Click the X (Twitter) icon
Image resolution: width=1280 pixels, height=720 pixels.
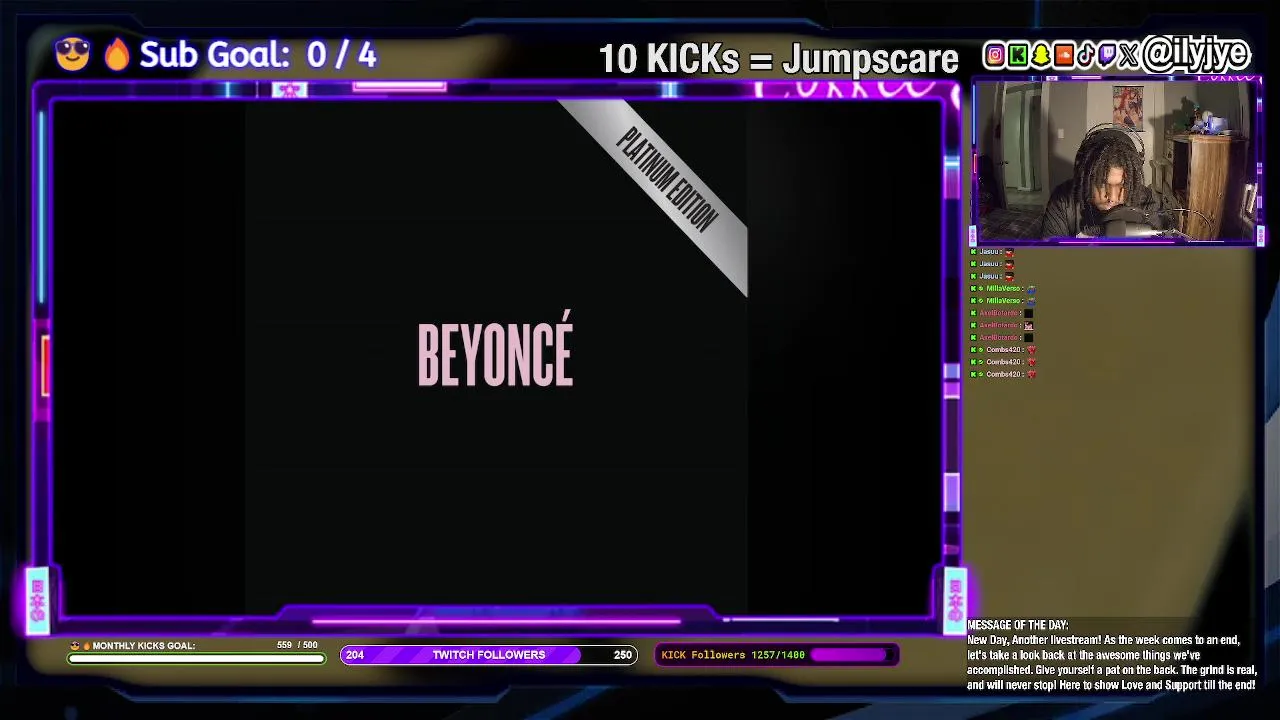tap(1128, 55)
